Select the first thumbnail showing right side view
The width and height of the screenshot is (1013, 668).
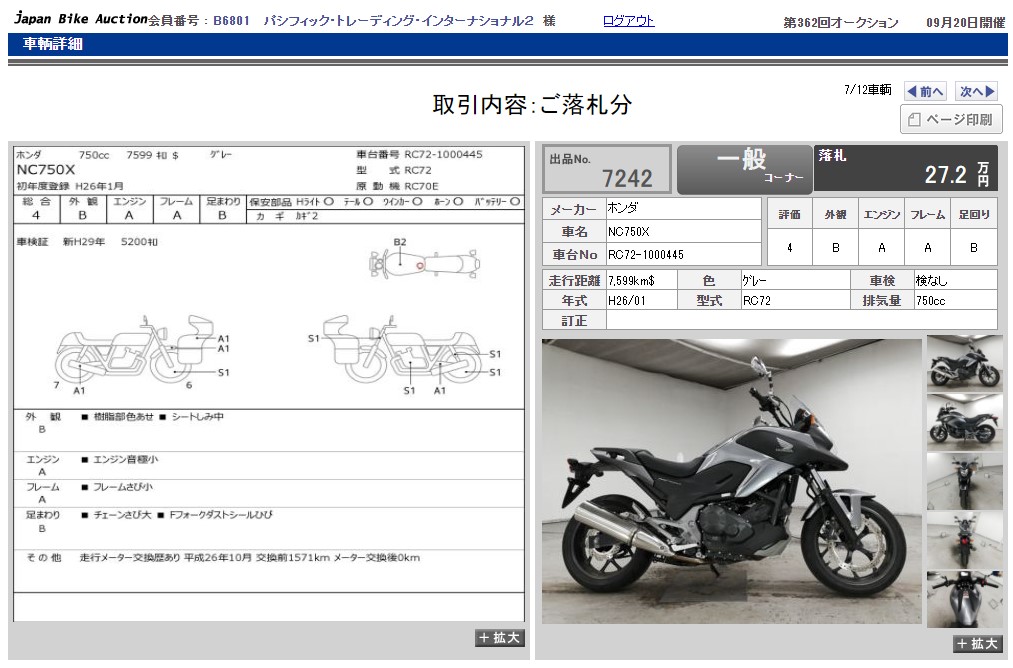pos(965,363)
